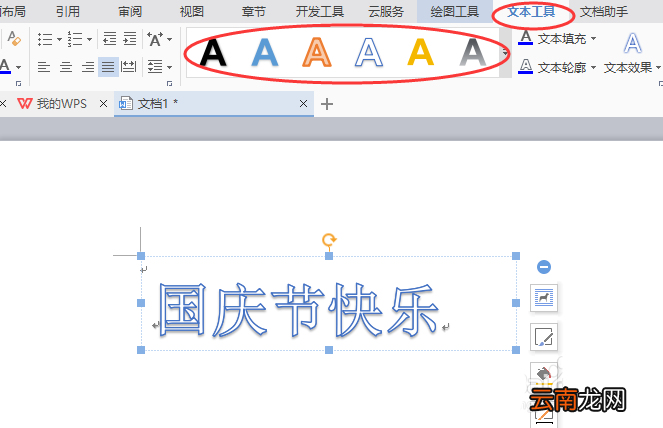
Task: Click the line spacing icon
Action: (x=155, y=67)
